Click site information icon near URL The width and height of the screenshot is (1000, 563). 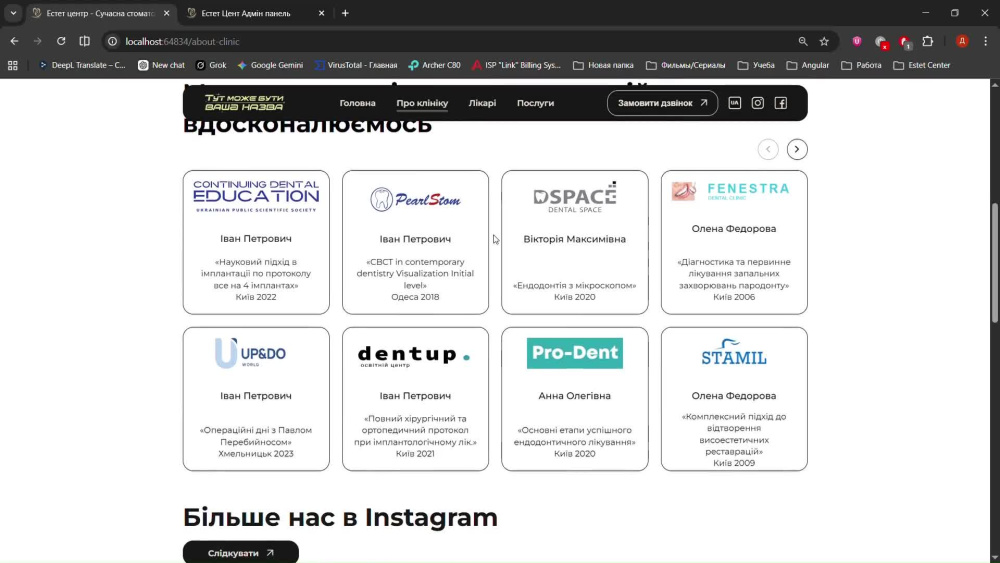112,41
